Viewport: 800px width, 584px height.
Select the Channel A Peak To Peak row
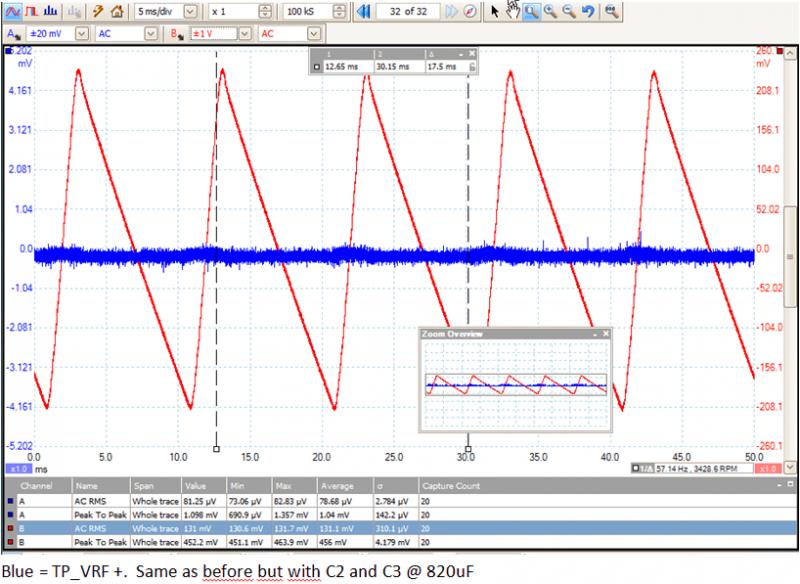401,515
